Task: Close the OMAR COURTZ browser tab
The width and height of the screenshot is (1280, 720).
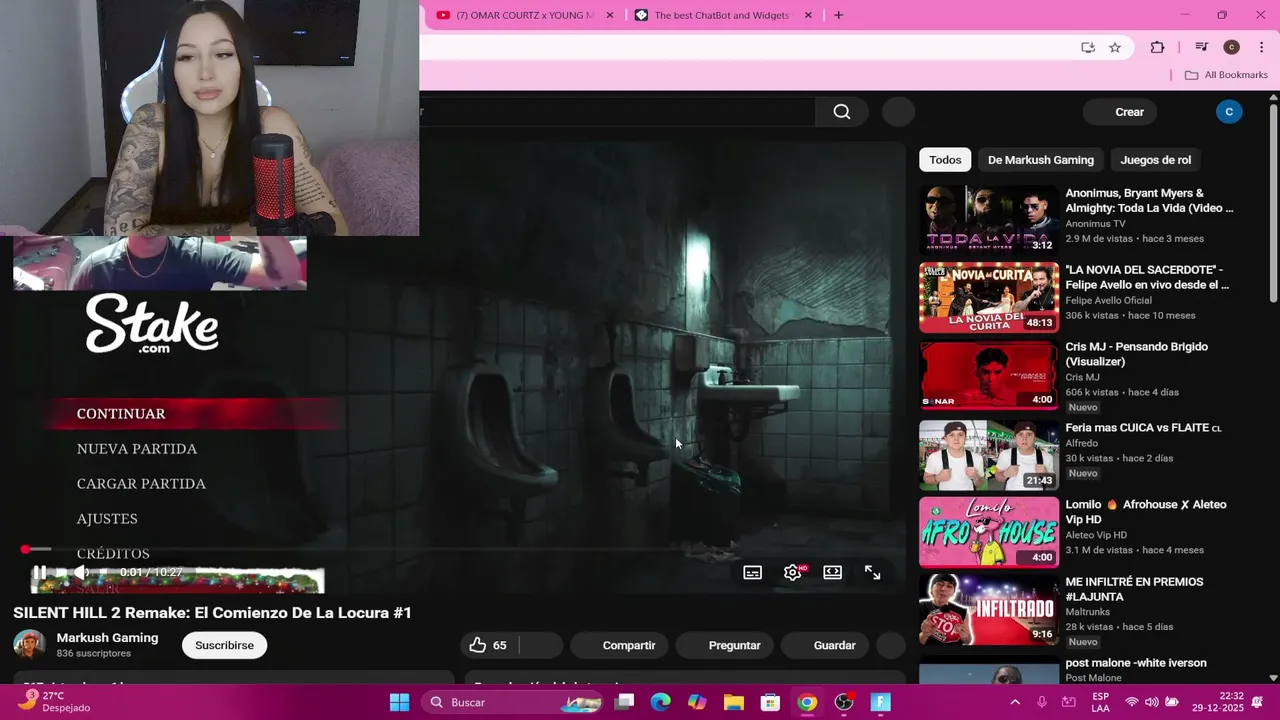Action: point(610,15)
